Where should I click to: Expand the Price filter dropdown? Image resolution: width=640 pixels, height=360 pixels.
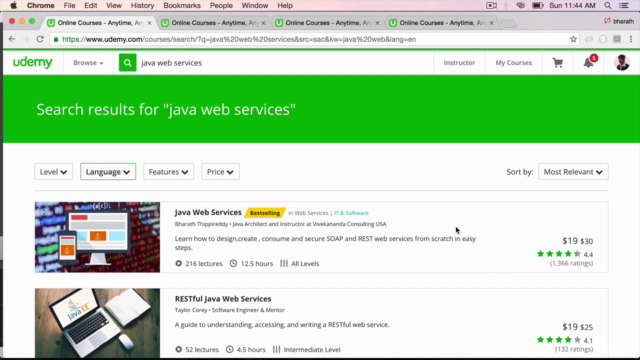[x=220, y=172]
